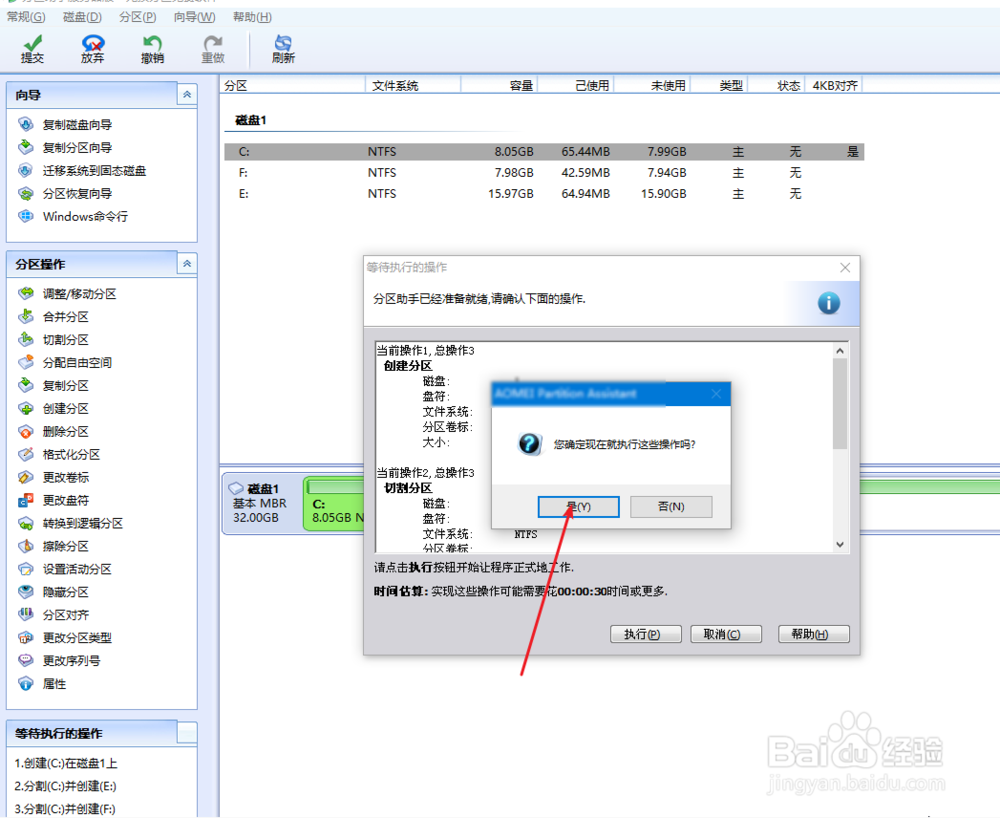Viewport: 1000px width, 818px height.
Task: Open the 复制分区向导 wizard icon
Action: (x=26, y=147)
